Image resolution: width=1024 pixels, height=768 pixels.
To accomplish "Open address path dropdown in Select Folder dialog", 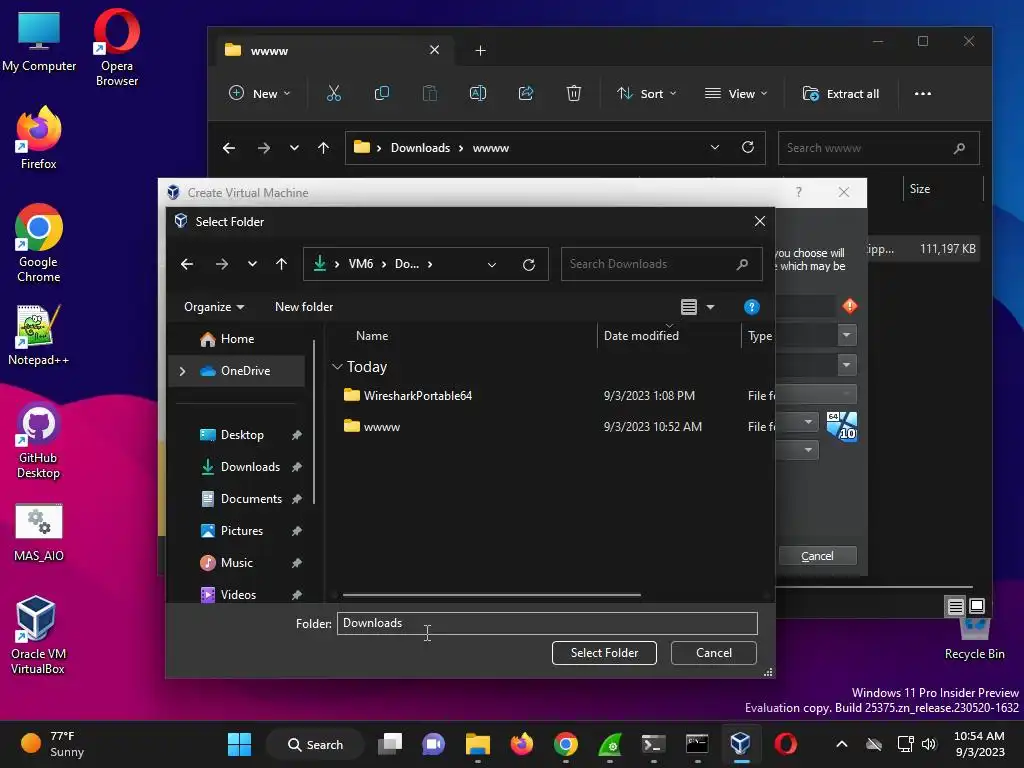I will [492, 264].
